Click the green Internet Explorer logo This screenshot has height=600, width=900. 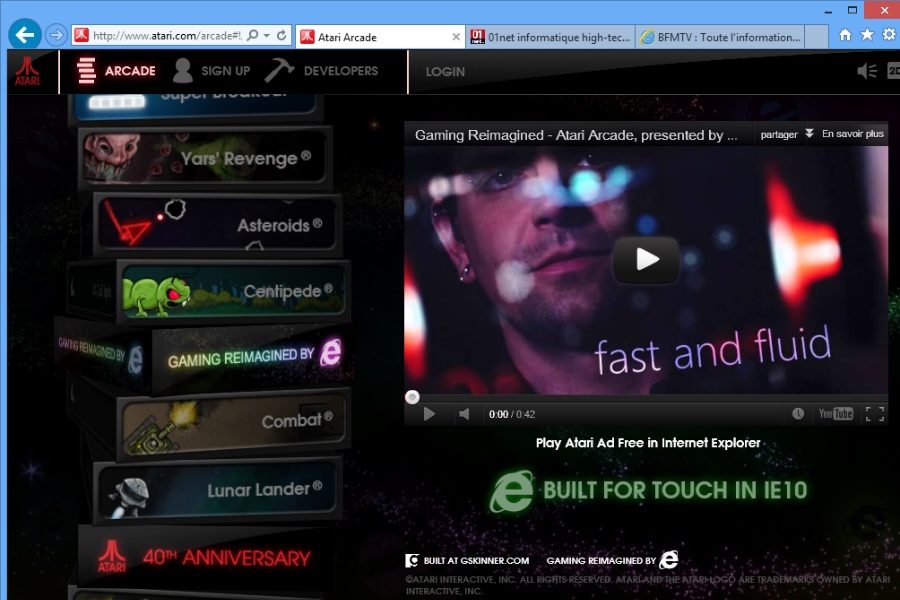(x=510, y=491)
